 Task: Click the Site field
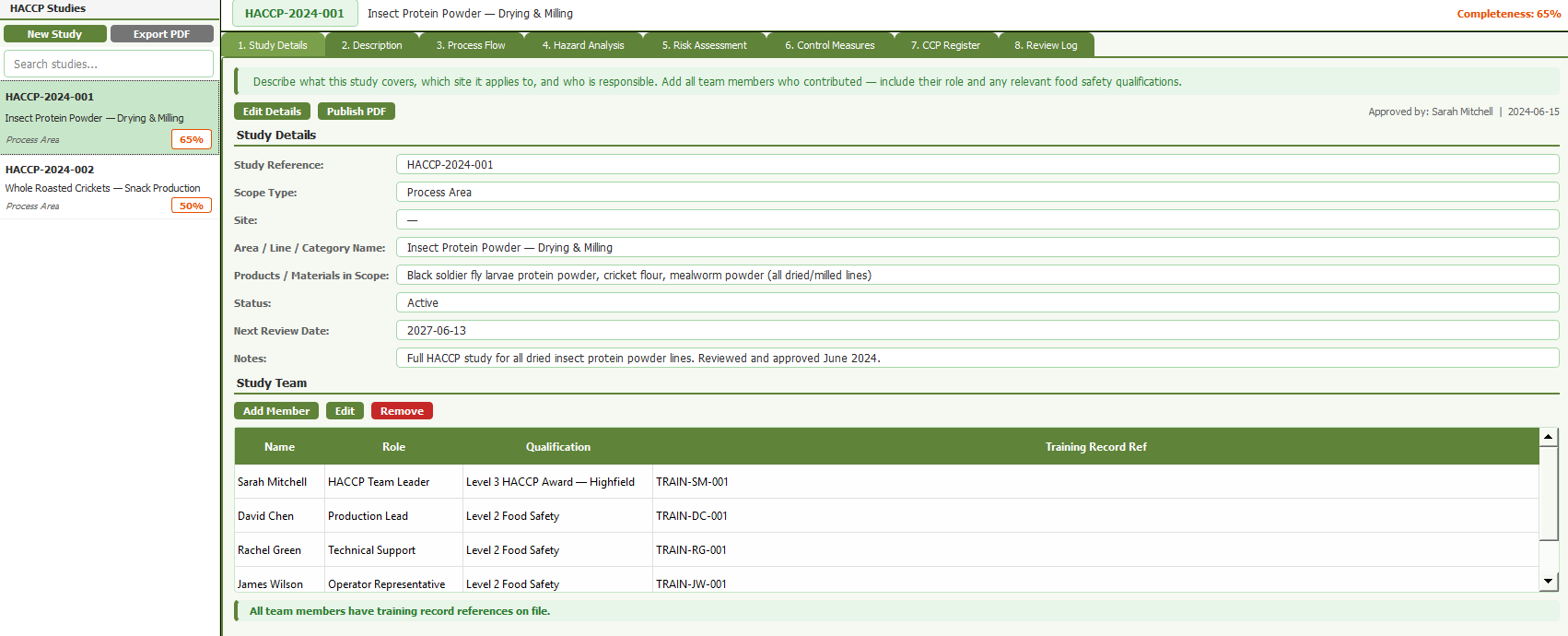point(977,219)
